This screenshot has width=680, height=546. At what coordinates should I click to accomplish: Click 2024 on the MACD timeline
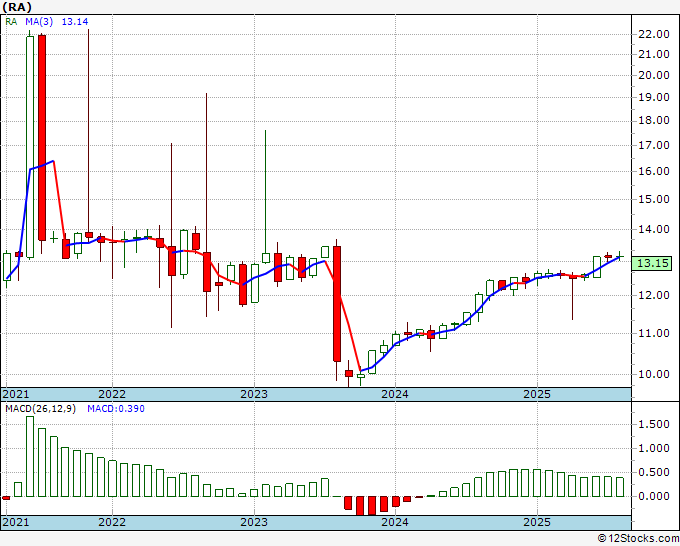pyautogui.click(x=395, y=522)
